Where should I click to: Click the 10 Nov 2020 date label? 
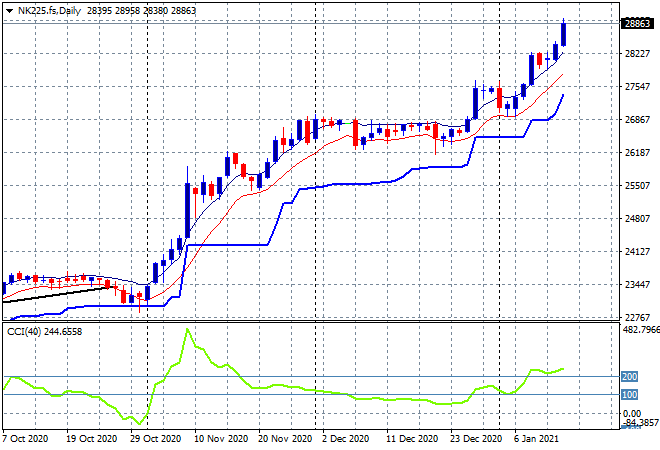coord(221,439)
